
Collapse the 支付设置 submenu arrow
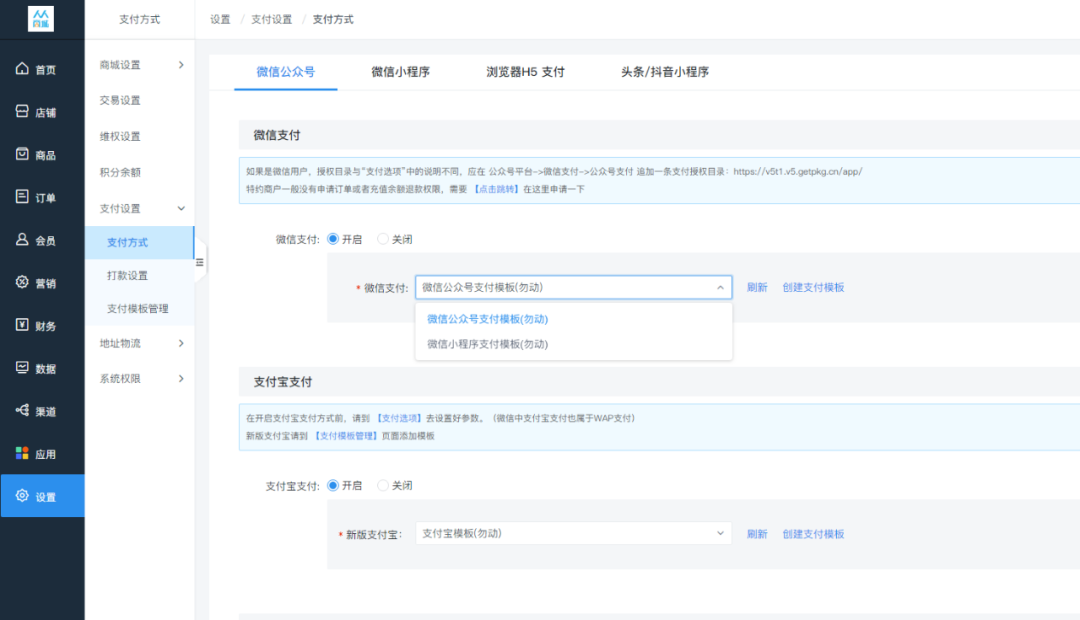181,208
